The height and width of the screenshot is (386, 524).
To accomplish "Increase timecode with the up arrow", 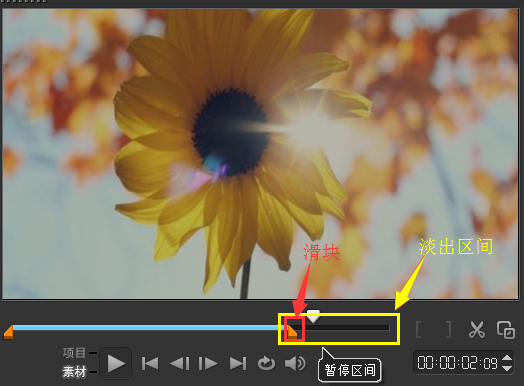I will point(507,358).
